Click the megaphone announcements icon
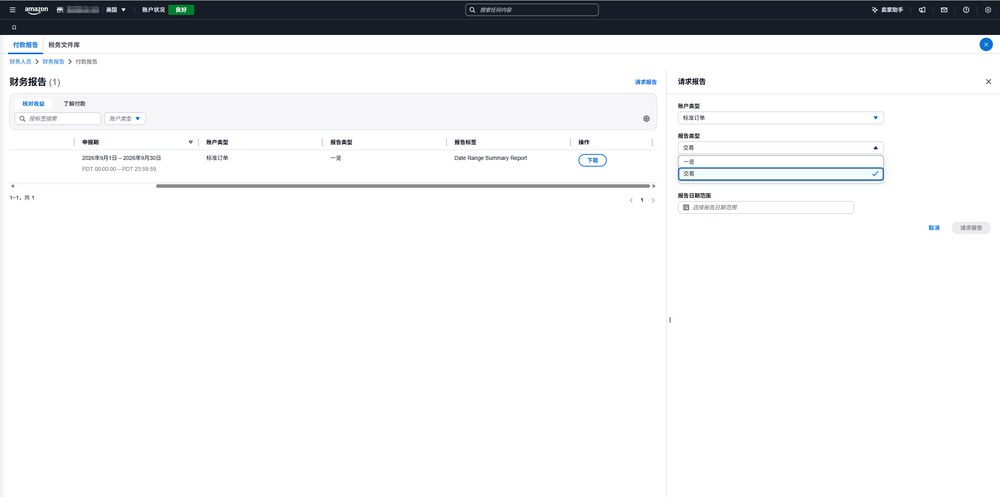The height and width of the screenshot is (497, 1000). [x=922, y=10]
